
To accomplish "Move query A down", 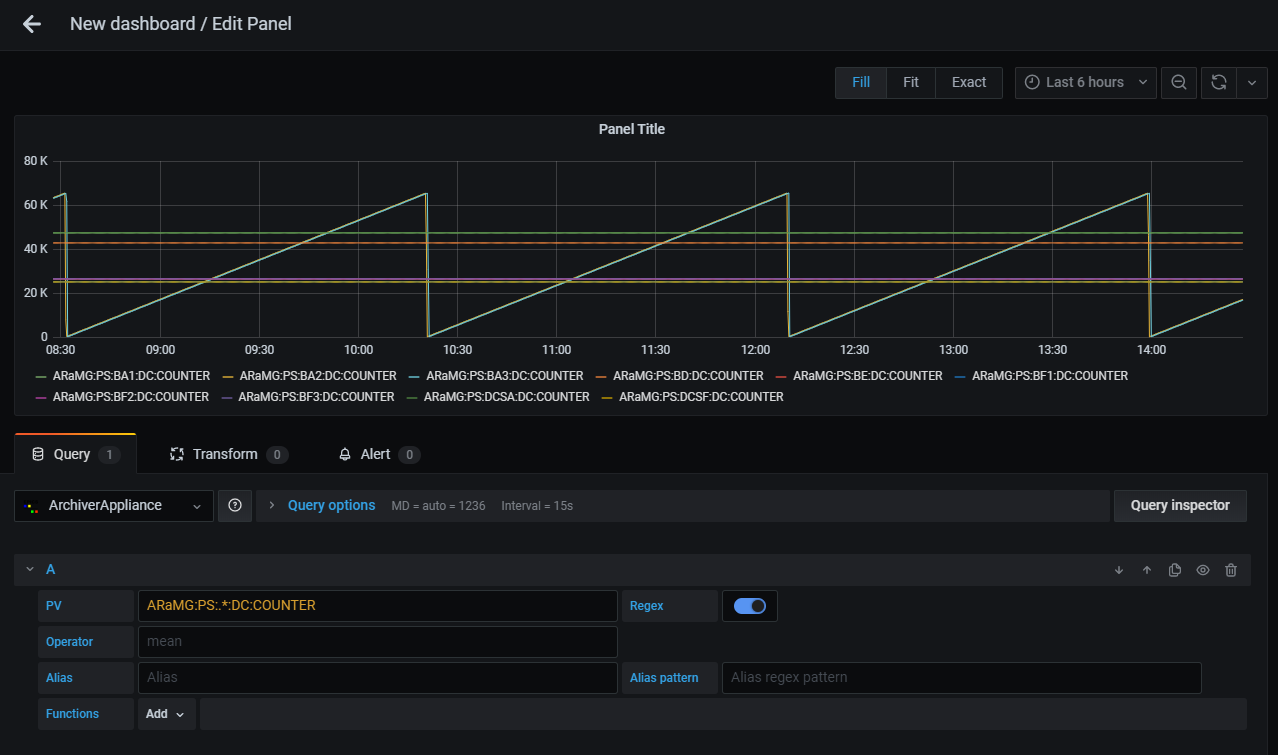I will (x=1119, y=570).
